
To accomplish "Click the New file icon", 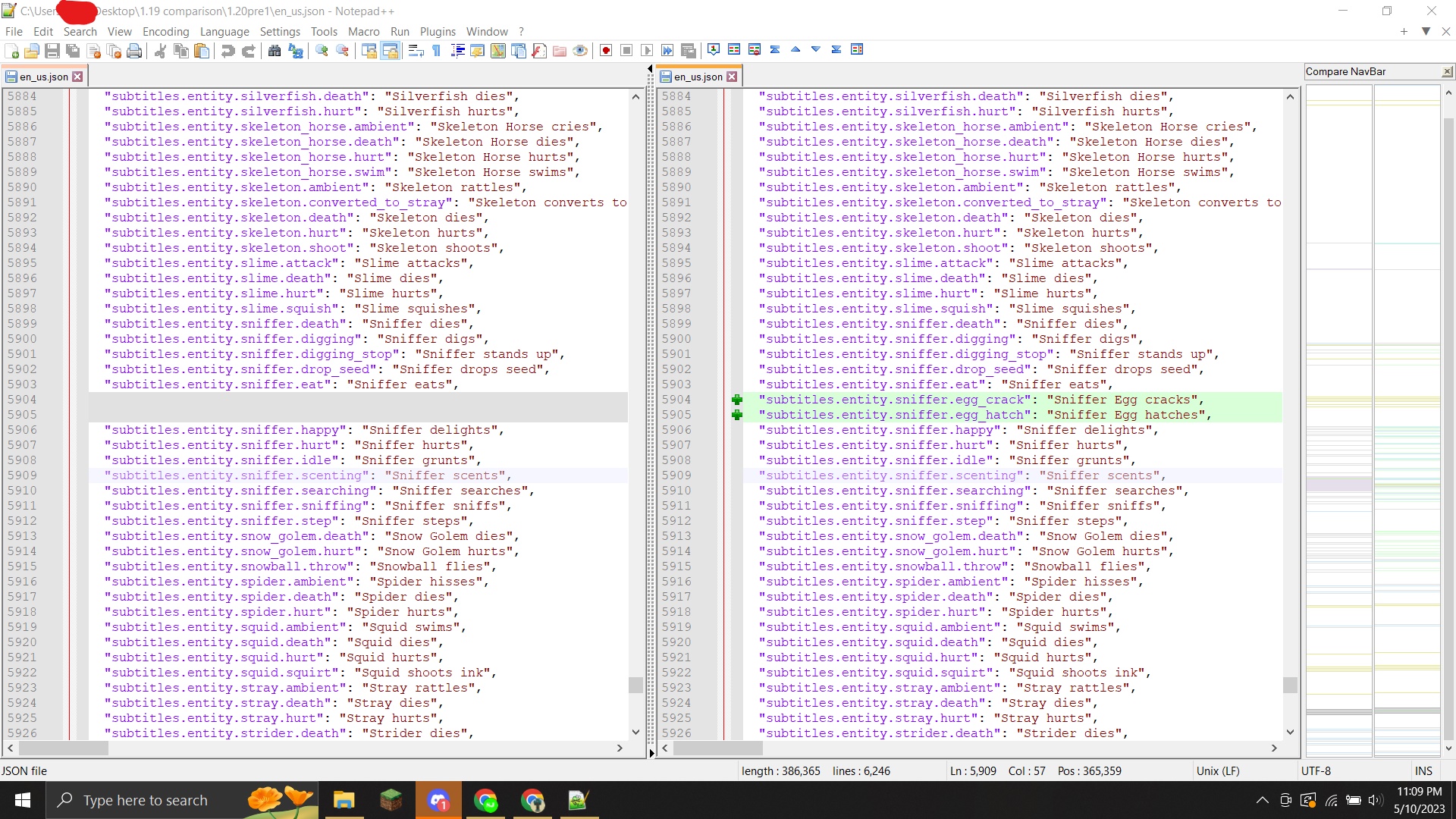I will coord(12,51).
